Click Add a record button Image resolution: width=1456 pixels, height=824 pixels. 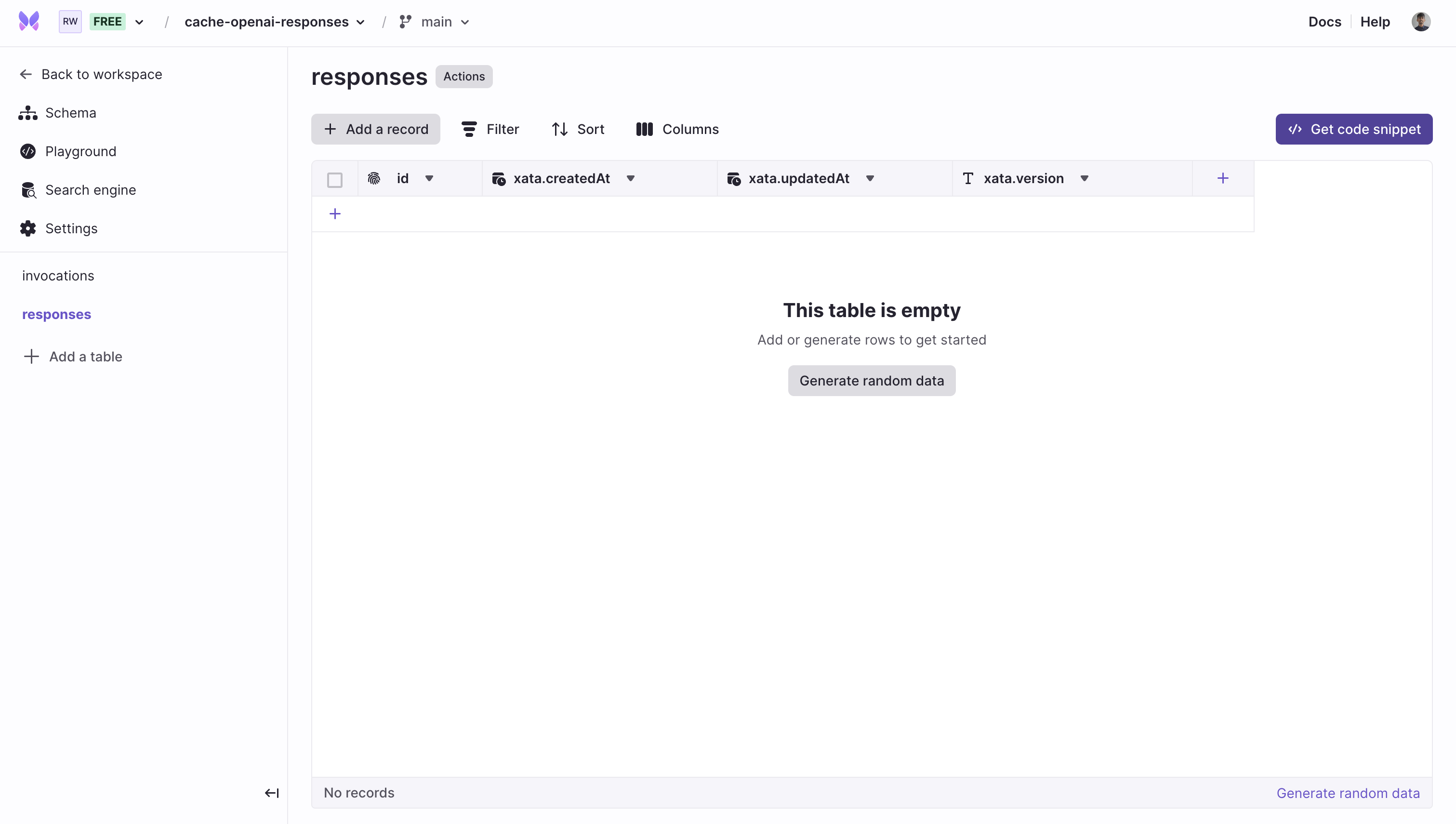click(376, 129)
